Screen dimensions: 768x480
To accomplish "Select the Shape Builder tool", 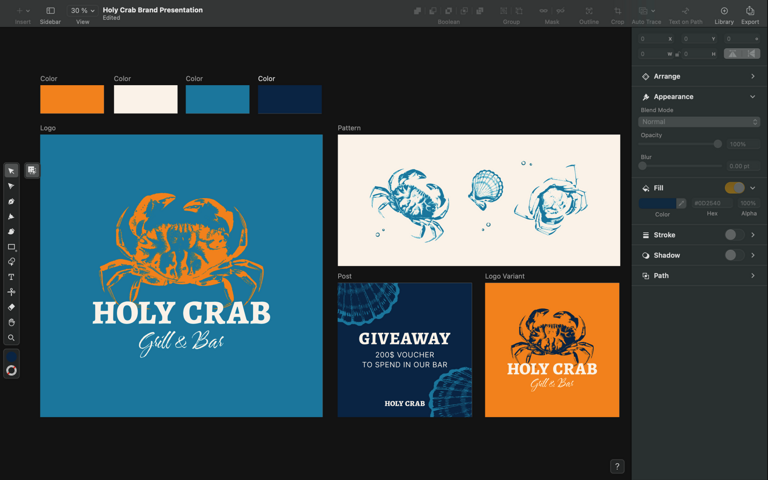I will pos(11,262).
